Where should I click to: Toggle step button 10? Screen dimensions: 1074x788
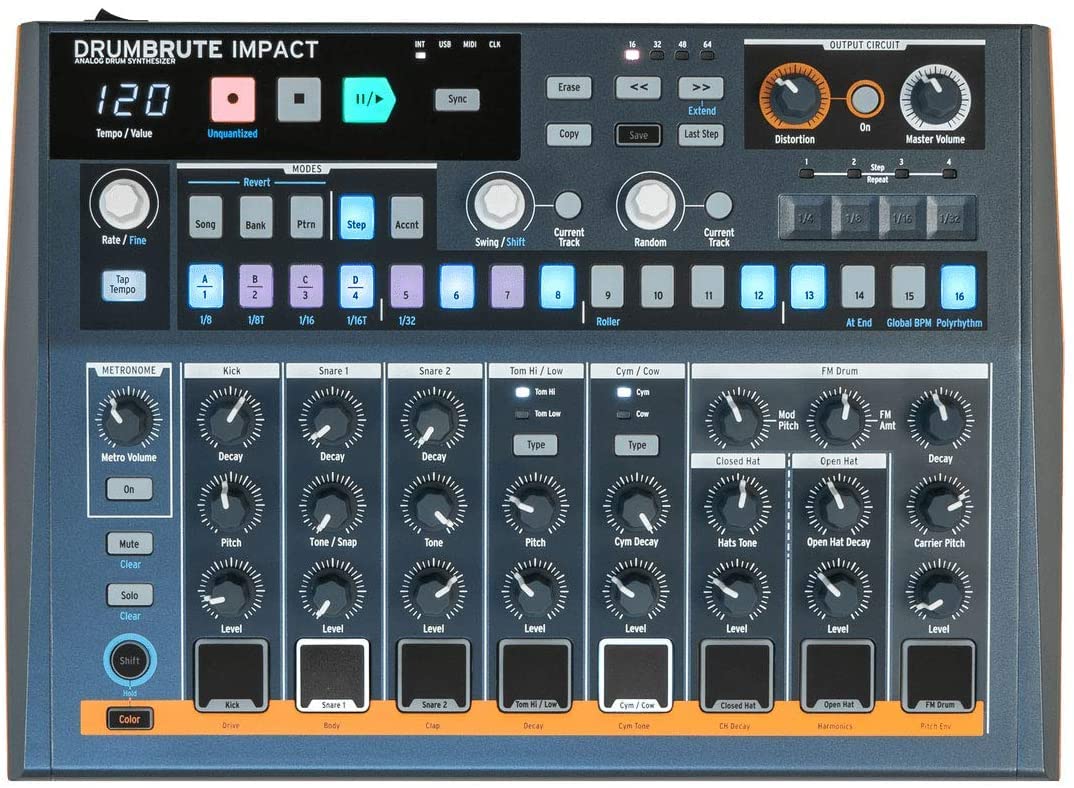tap(658, 286)
